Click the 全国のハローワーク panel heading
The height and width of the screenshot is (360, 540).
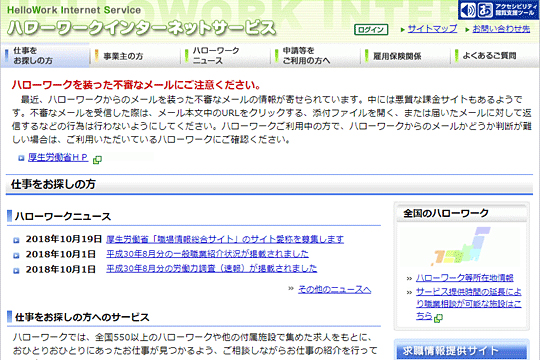446,213
